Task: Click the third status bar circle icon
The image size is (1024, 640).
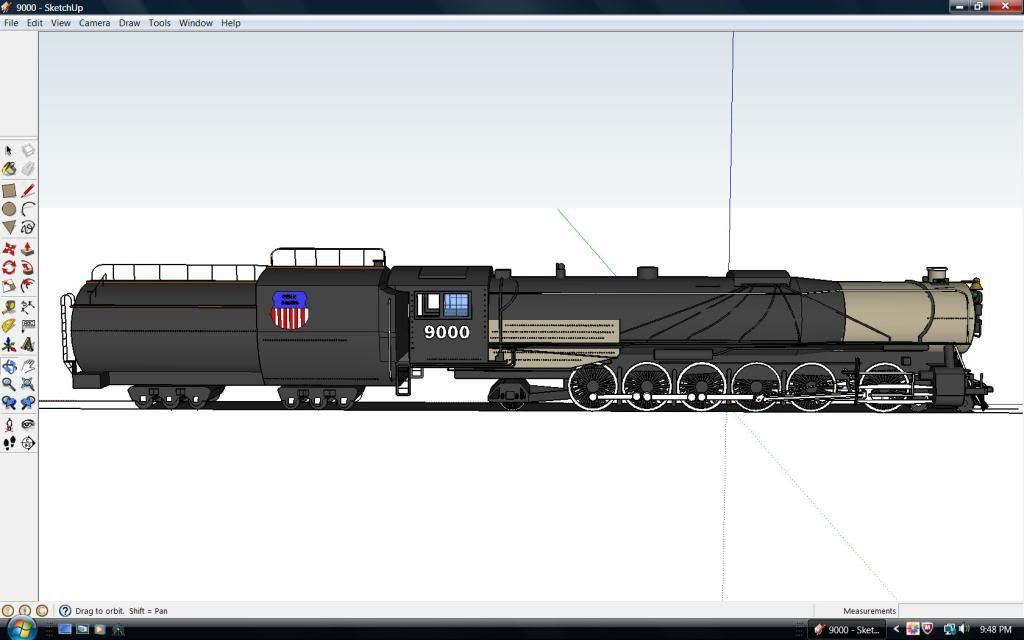Action: [x=42, y=611]
